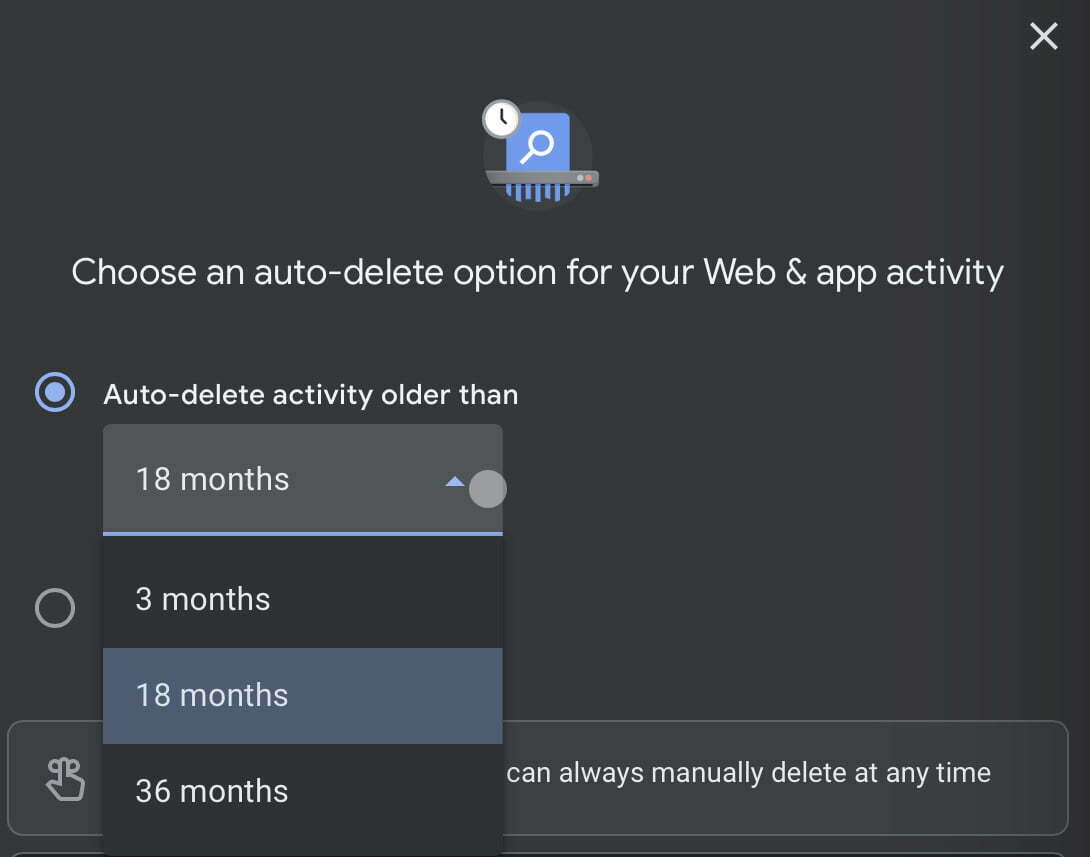Click the grey cursor circle on the dropdown
1090x857 pixels.
pos(488,489)
